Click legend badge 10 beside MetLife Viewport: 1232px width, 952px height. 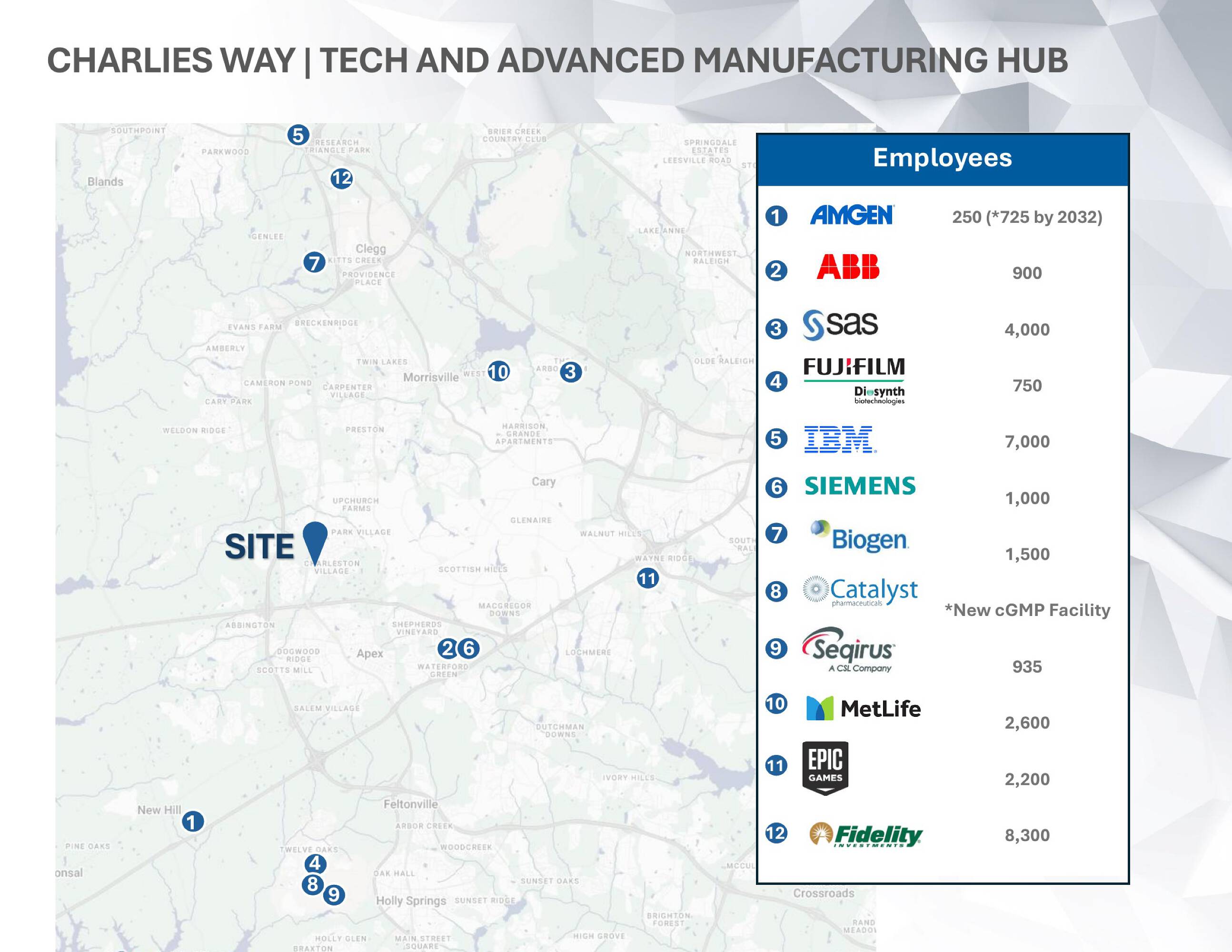click(x=776, y=703)
